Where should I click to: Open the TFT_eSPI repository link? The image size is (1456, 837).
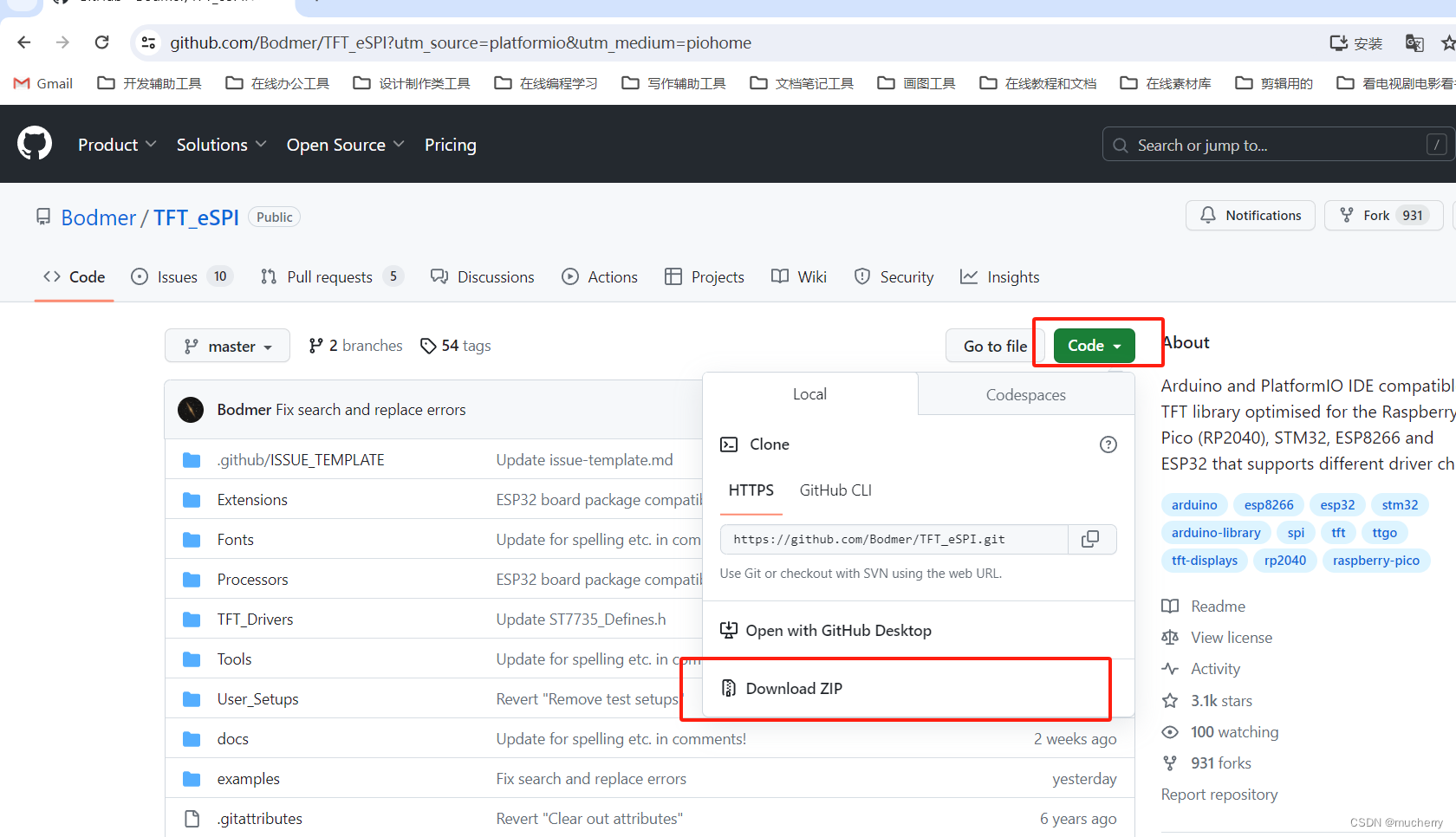click(196, 217)
